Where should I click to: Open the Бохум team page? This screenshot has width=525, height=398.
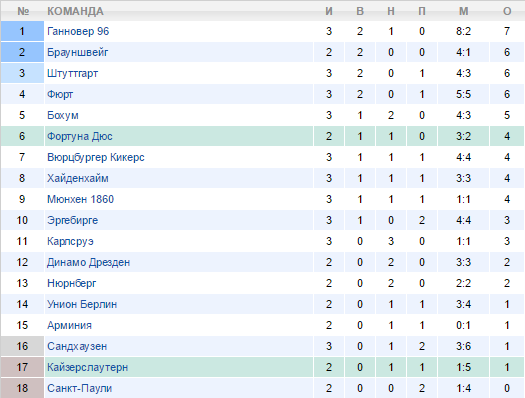tap(63, 115)
